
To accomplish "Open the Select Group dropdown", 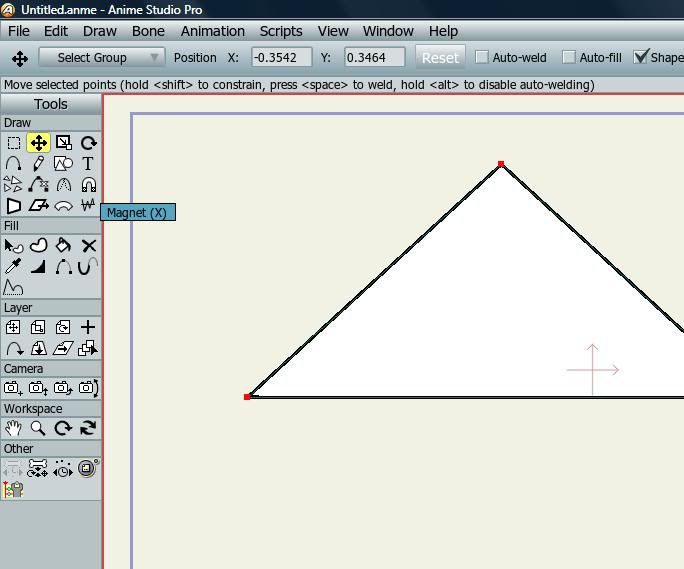I will pyautogui.click(x=101, y=58).
